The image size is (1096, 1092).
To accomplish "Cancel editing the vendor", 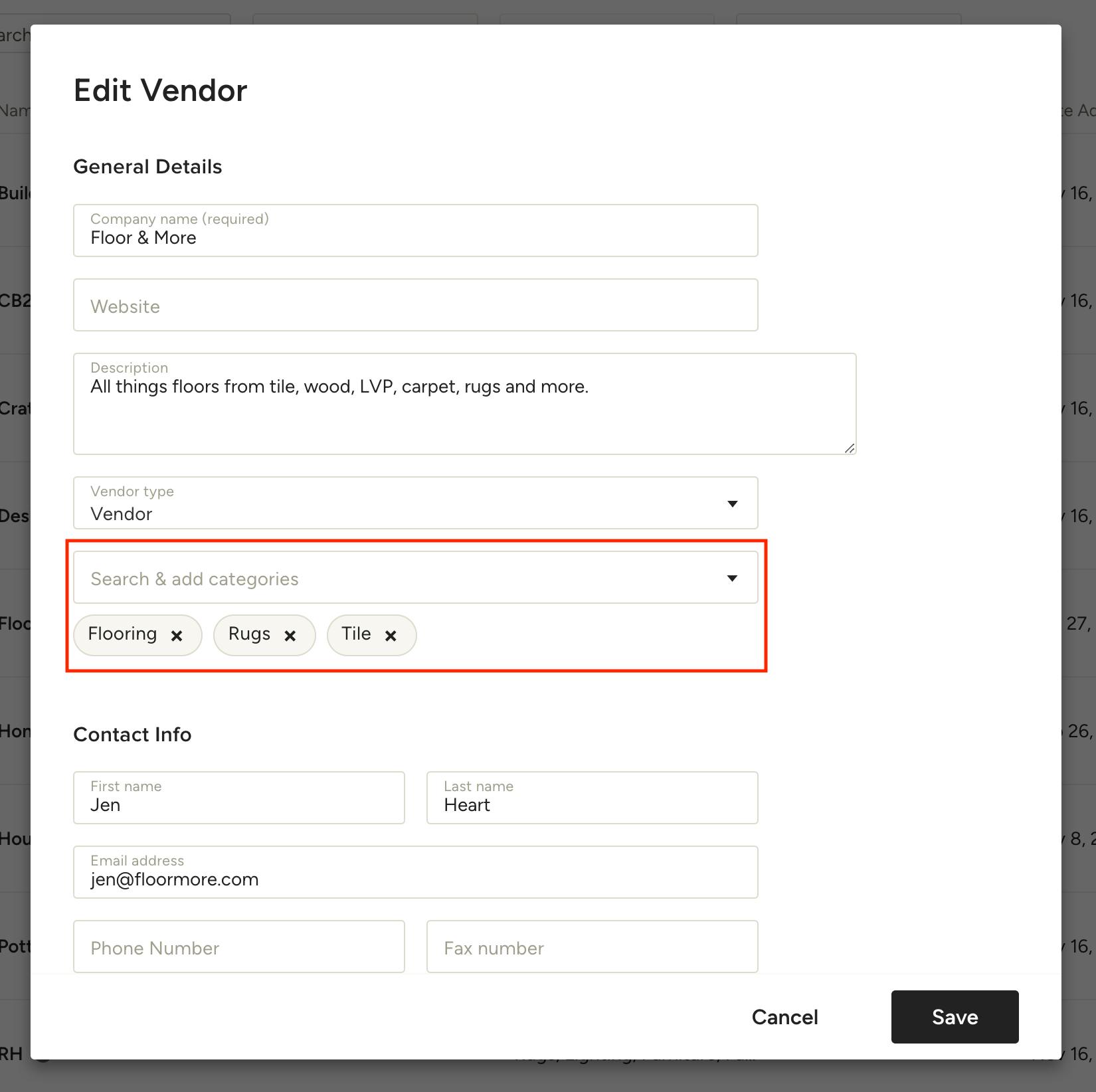I will [x=784, y=1016].
